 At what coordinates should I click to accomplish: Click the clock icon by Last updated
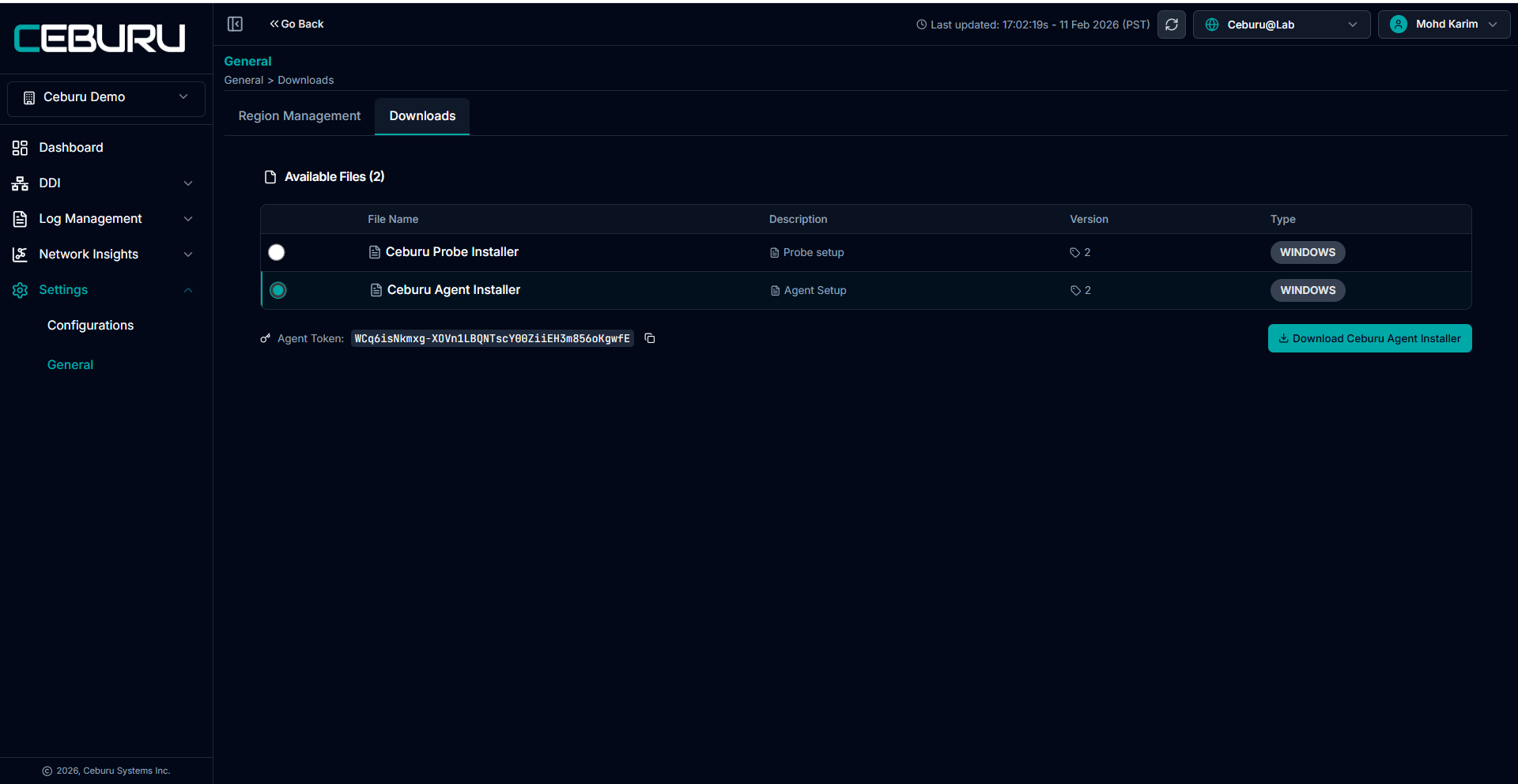[921, 24]
